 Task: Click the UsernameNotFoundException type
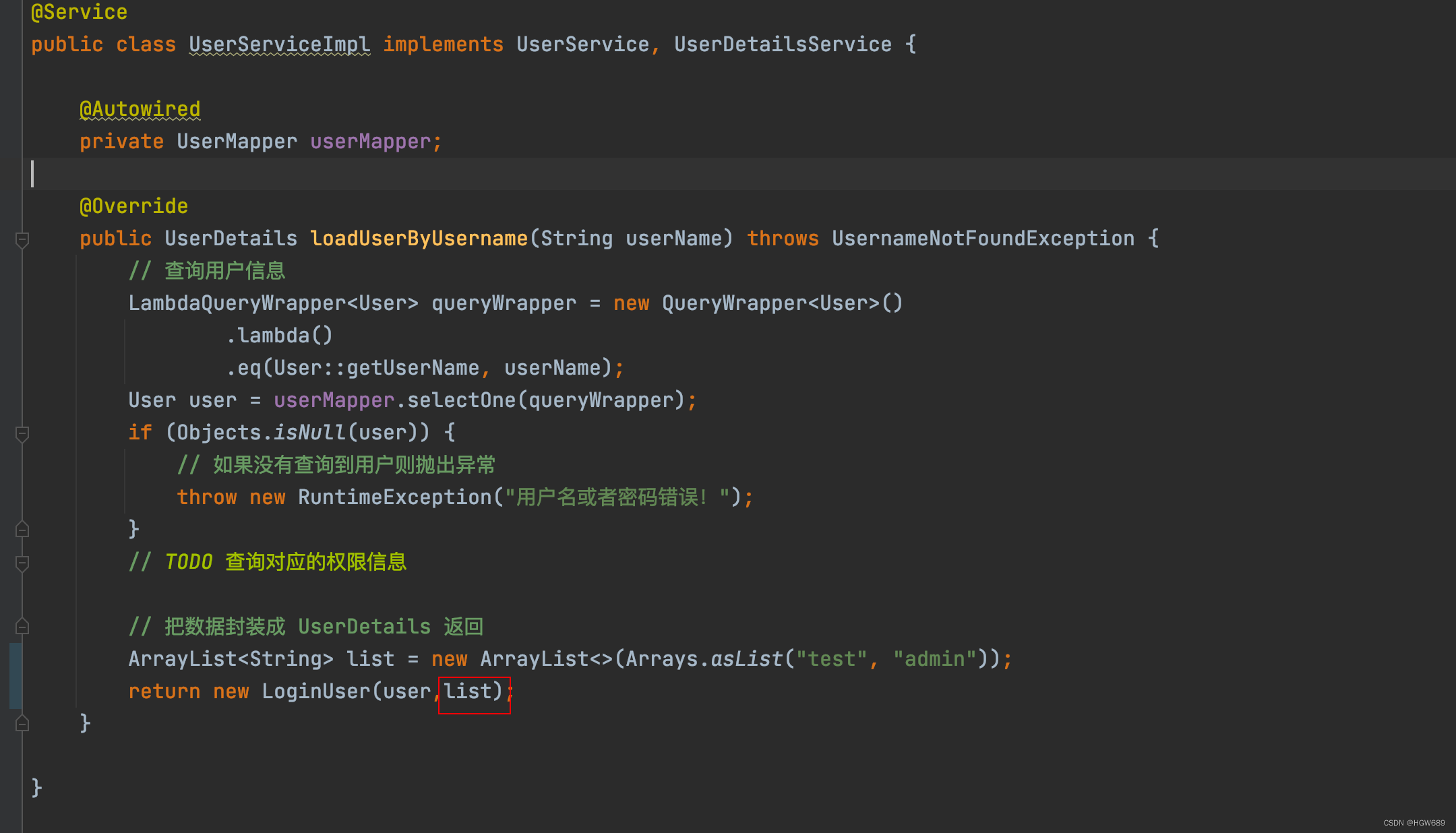pyautogui.click(x=983, y=239)
